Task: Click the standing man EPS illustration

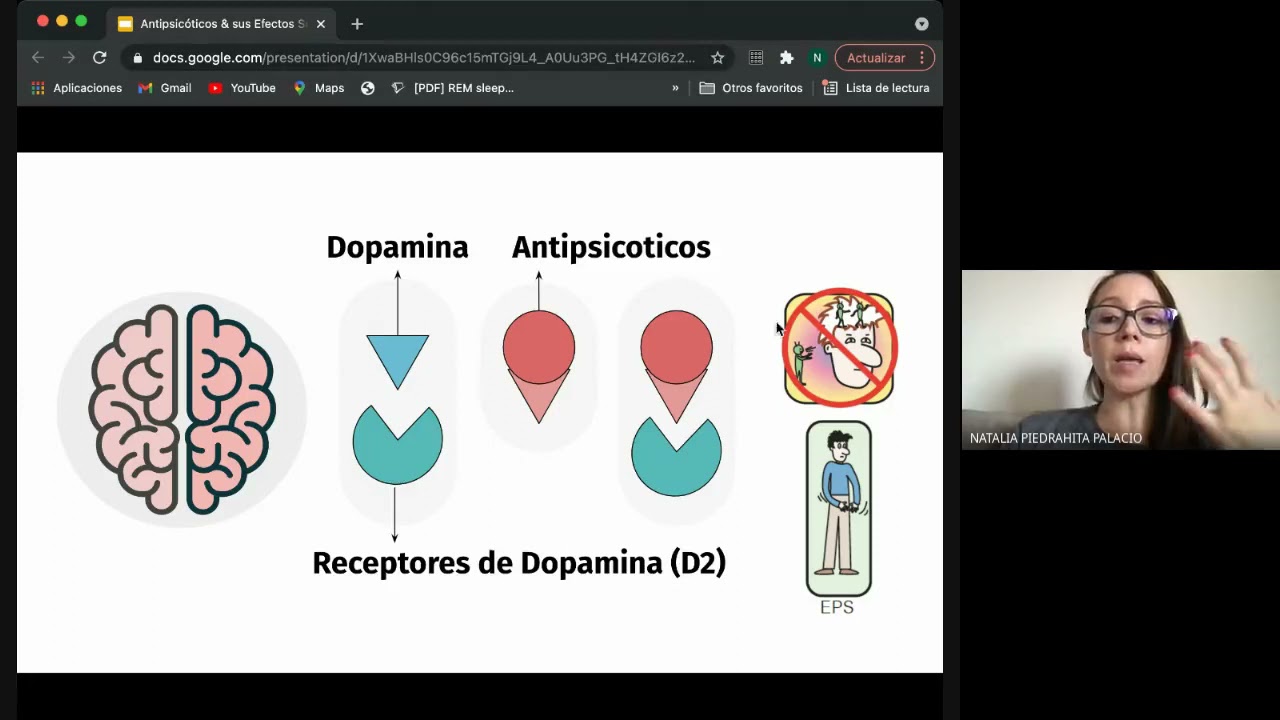Action: click(839, 509)
